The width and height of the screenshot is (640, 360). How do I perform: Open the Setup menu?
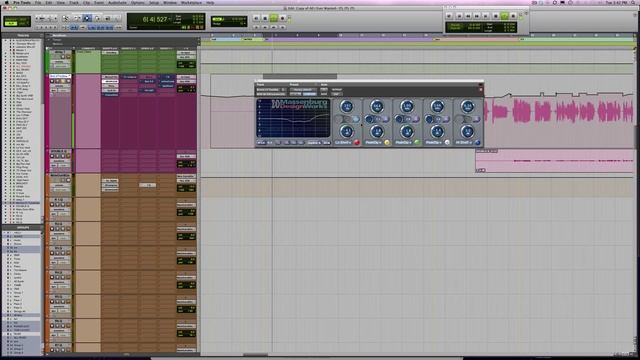pyautogui.click(x=154, y=2)
